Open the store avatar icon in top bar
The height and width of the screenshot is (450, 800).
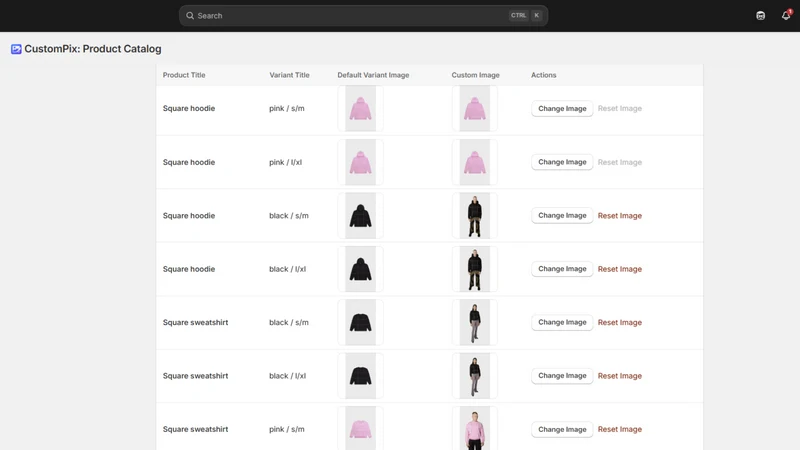(x=761, y=15)
